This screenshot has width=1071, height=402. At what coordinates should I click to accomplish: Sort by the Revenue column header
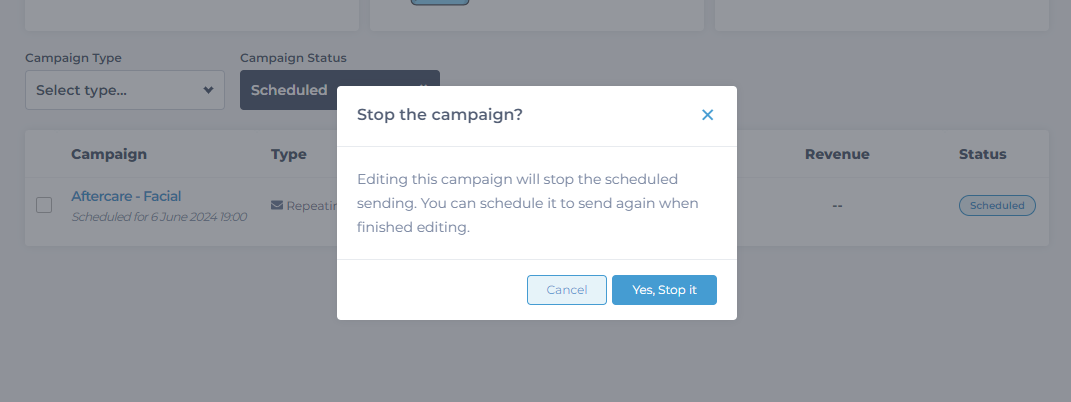[x=837, y=154]
